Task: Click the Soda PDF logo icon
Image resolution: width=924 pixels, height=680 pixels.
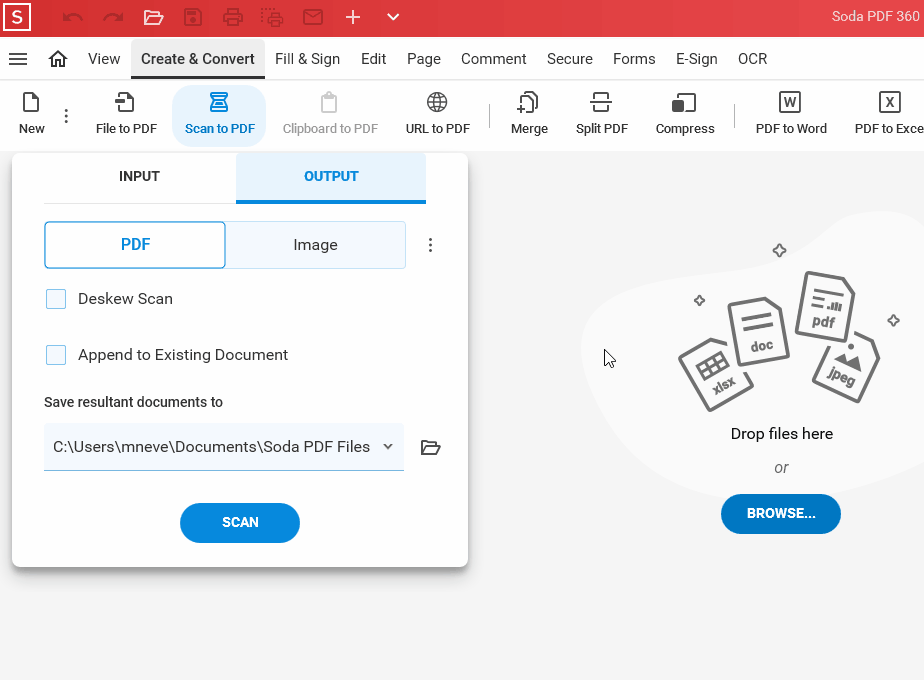Action: [17, 17]
